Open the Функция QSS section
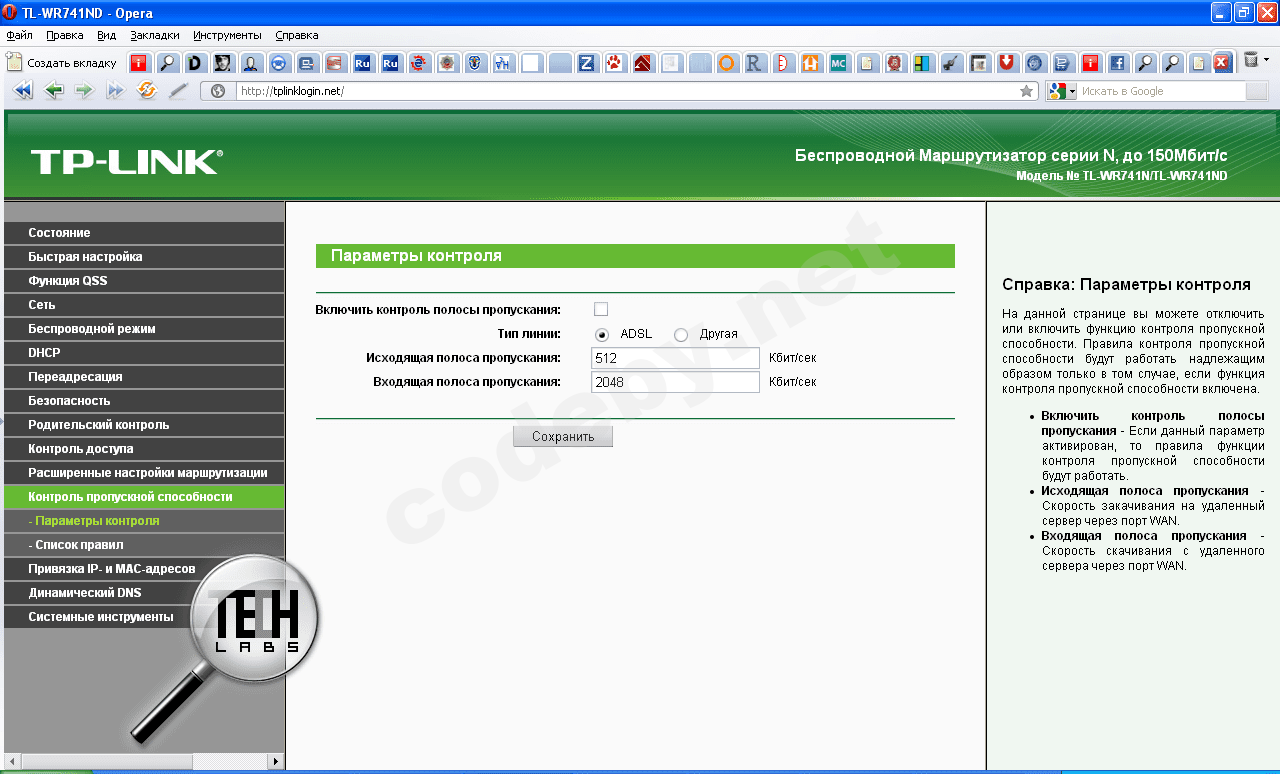 [144, 281]
